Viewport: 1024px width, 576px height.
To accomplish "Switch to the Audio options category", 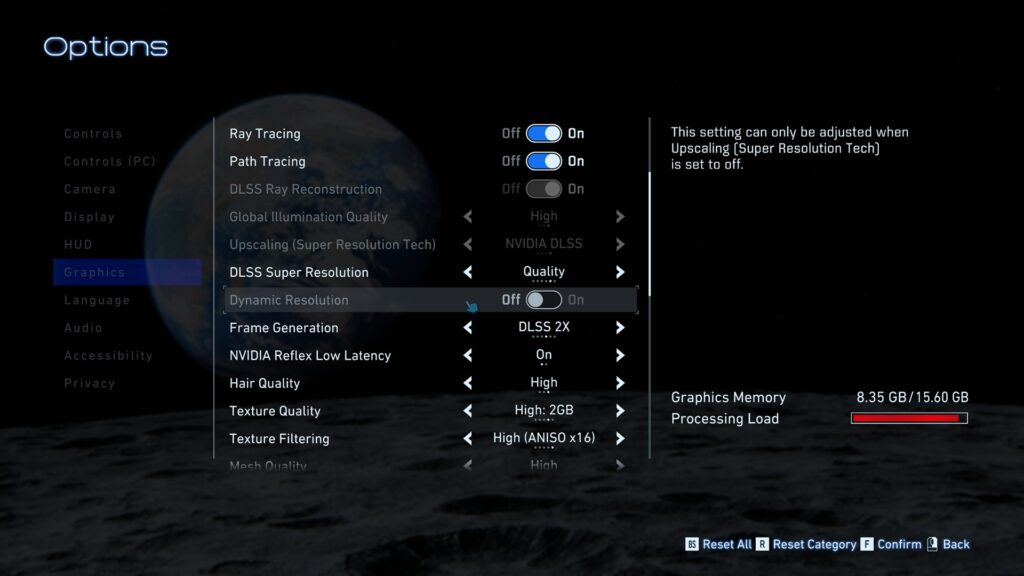I will tap(83, 328).
